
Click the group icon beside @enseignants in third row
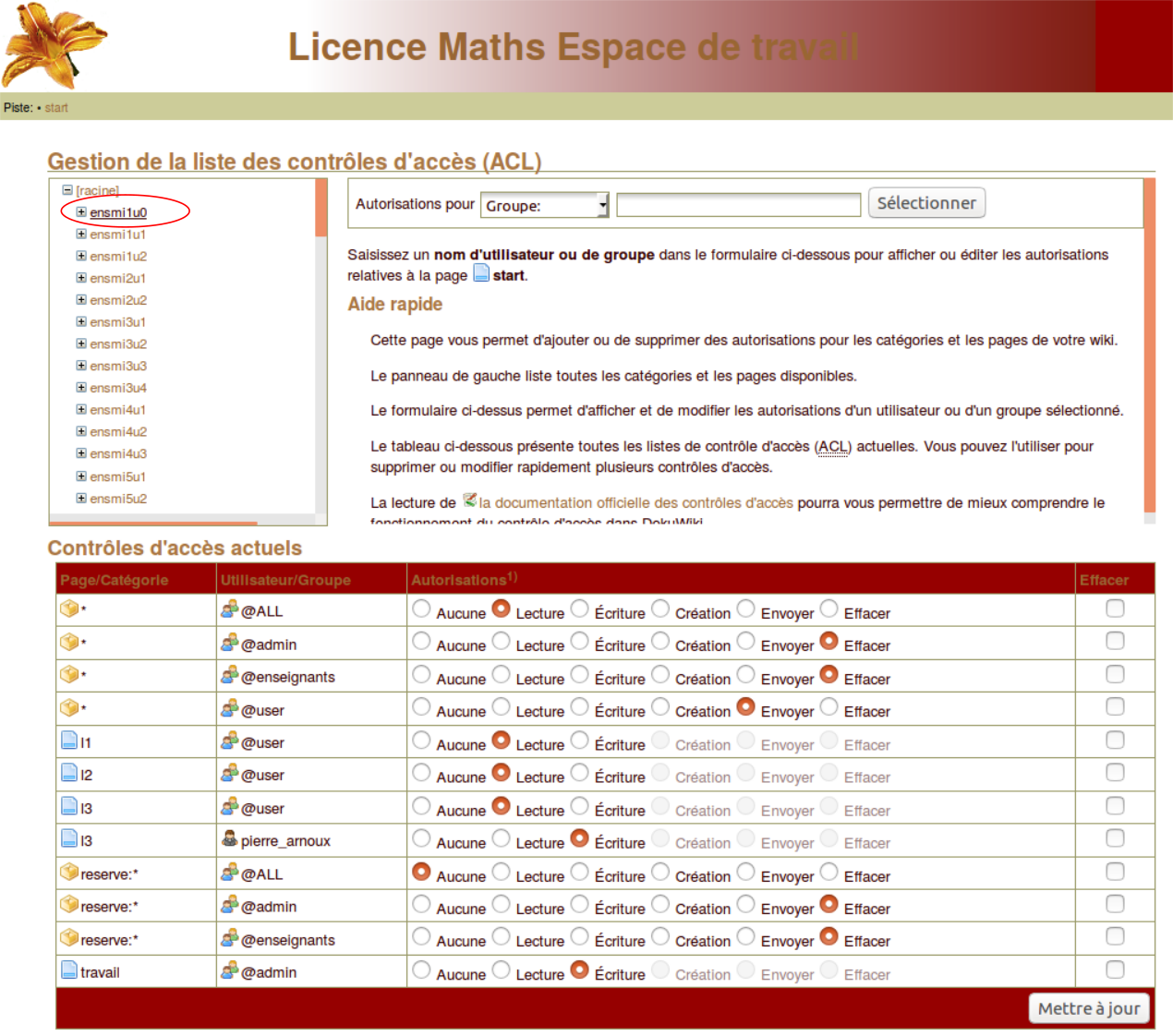229,676
